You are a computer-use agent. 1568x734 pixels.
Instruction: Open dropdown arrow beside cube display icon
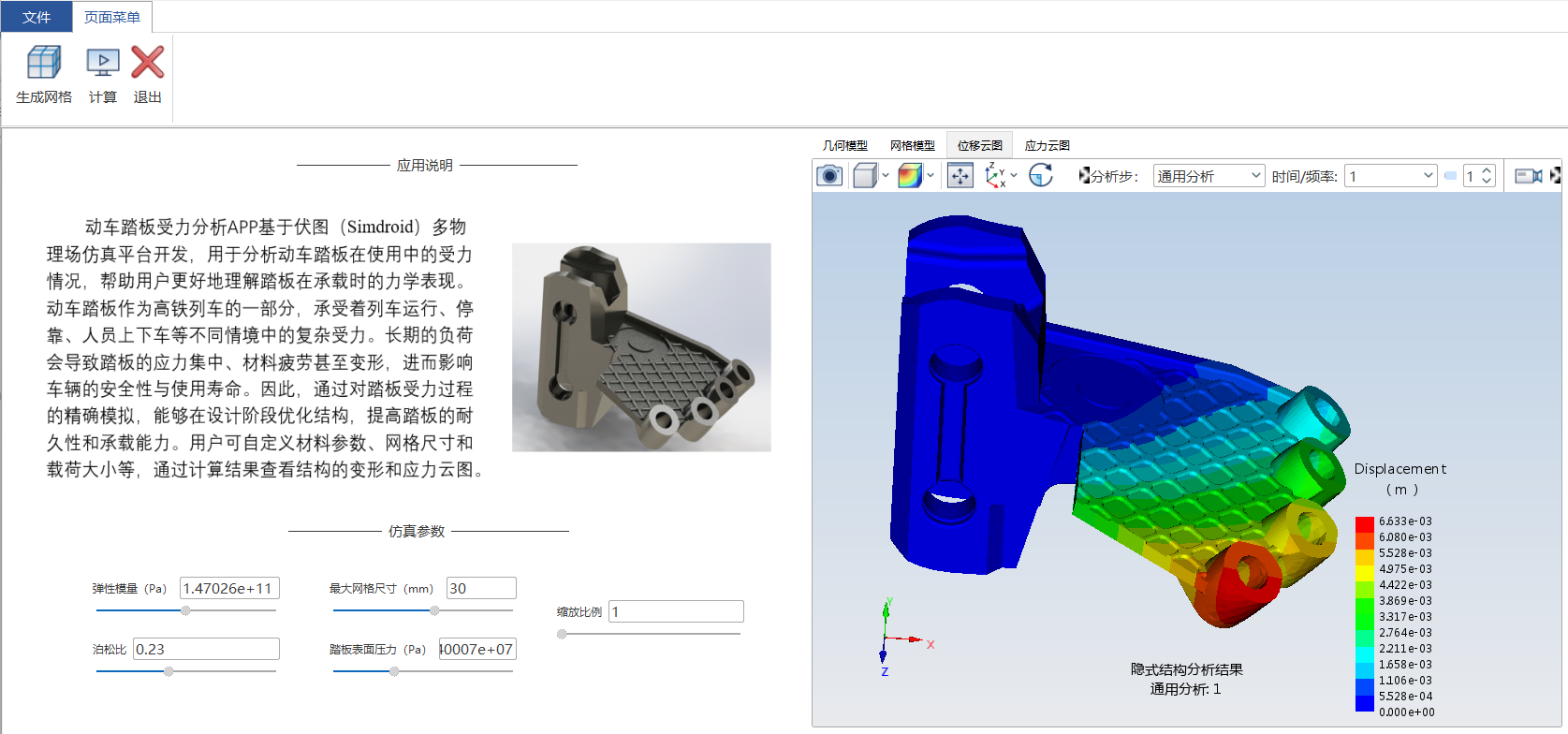(x=886, y=176)
